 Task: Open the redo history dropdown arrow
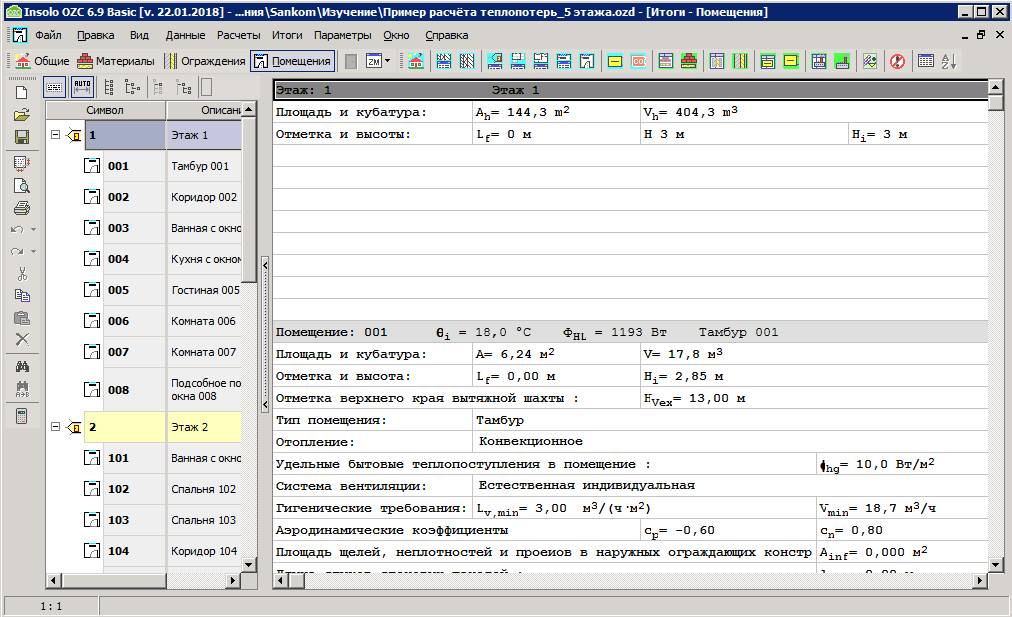pyautogui.click(x=34, y=252)
